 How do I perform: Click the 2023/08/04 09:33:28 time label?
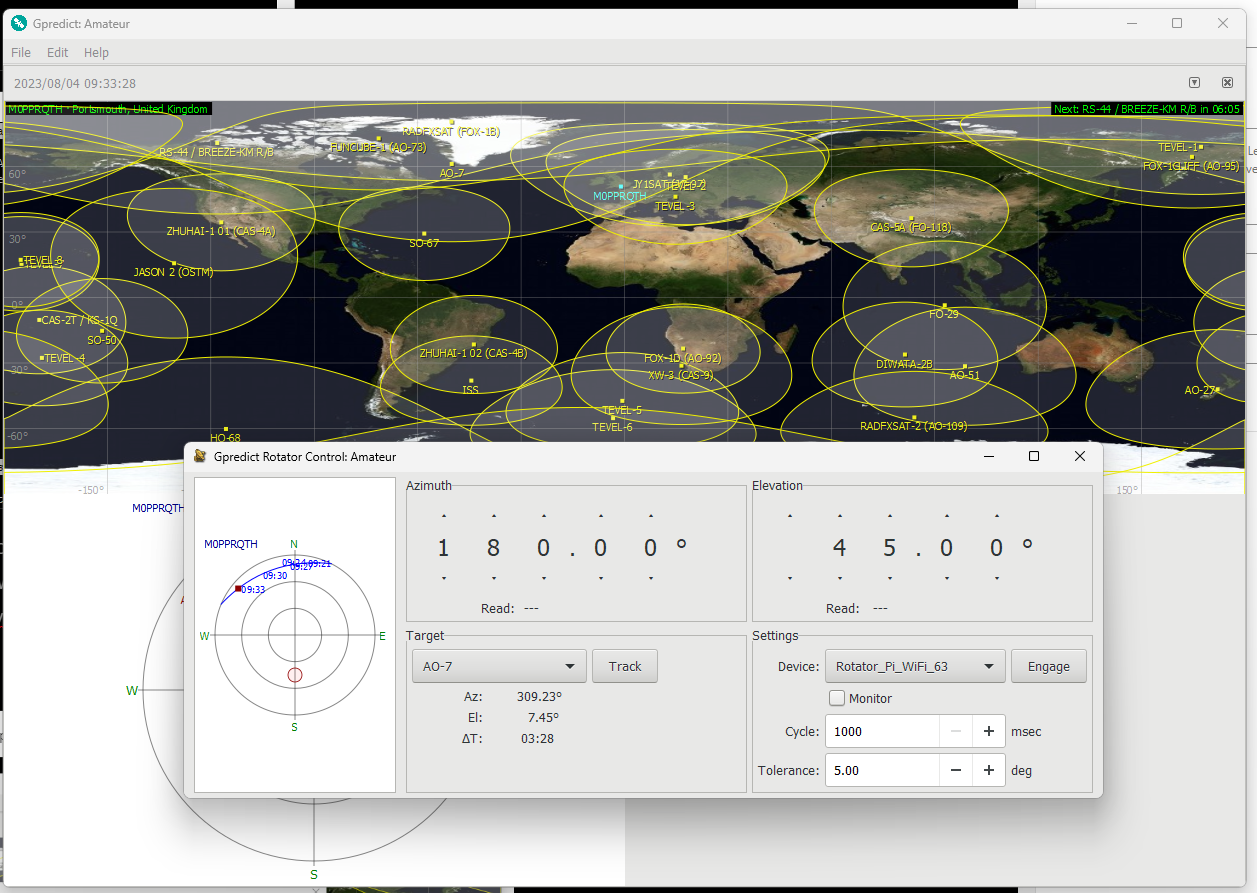pos(75,83)
